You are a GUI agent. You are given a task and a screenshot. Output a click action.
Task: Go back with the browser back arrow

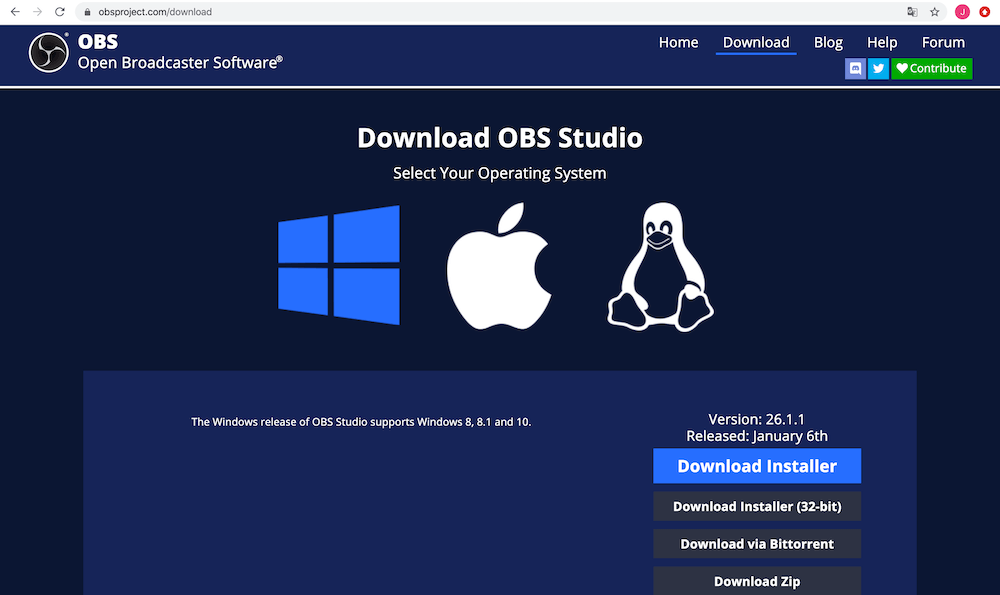click(15, 11)
